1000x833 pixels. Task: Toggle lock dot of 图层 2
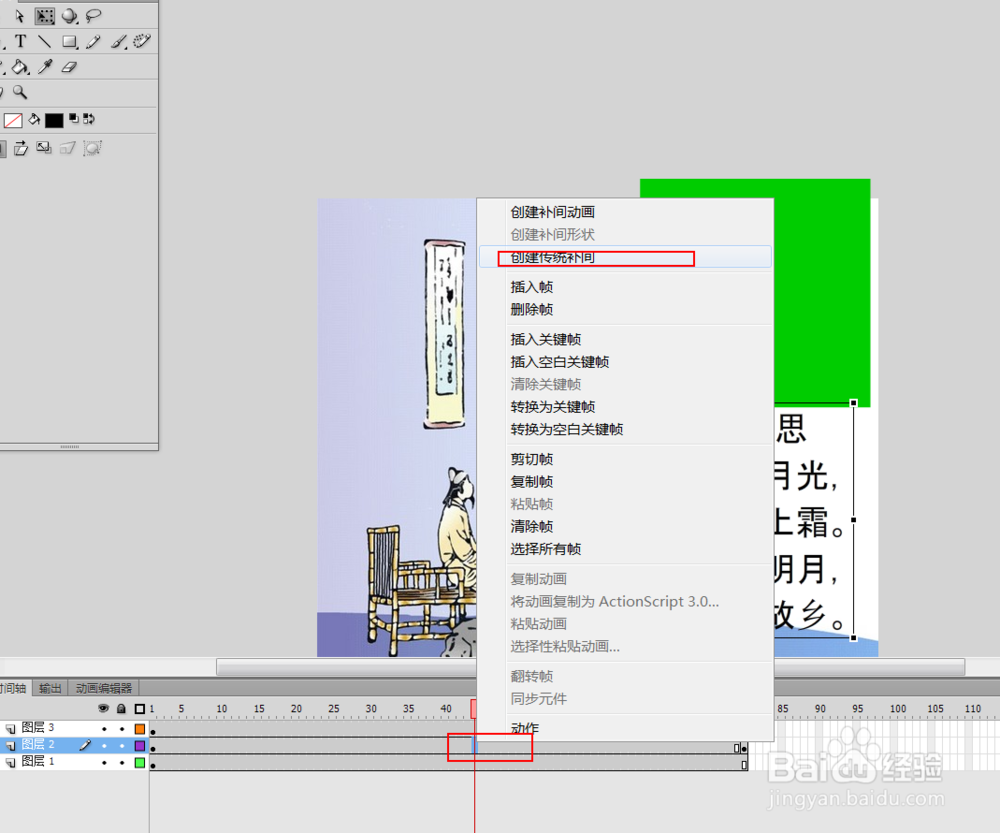click(122, 746)
